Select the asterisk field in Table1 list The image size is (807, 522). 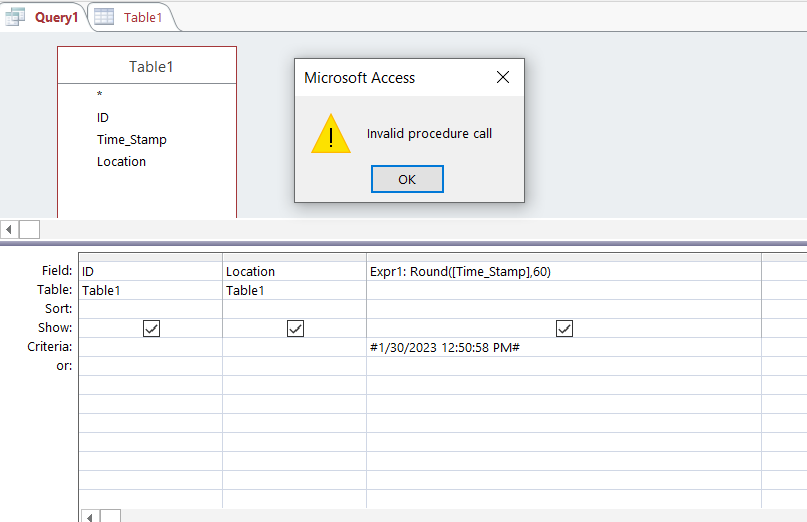tap(100, 94)
